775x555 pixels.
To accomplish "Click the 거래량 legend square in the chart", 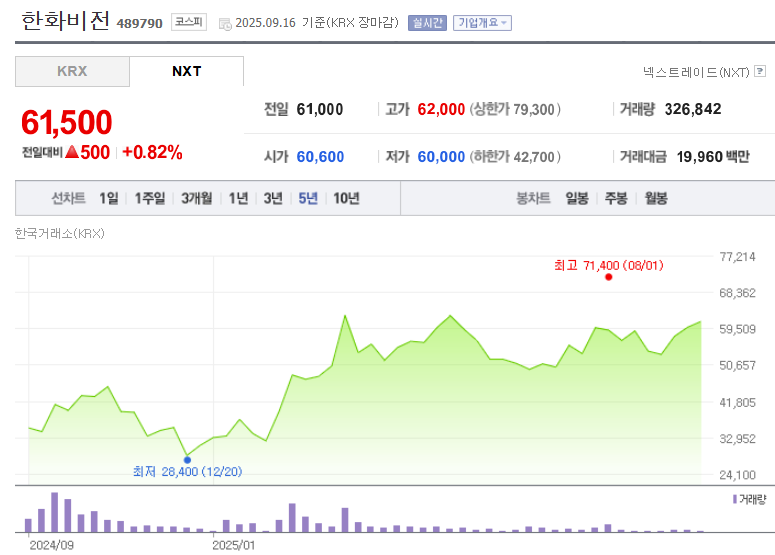I will (x=735, y=499).
